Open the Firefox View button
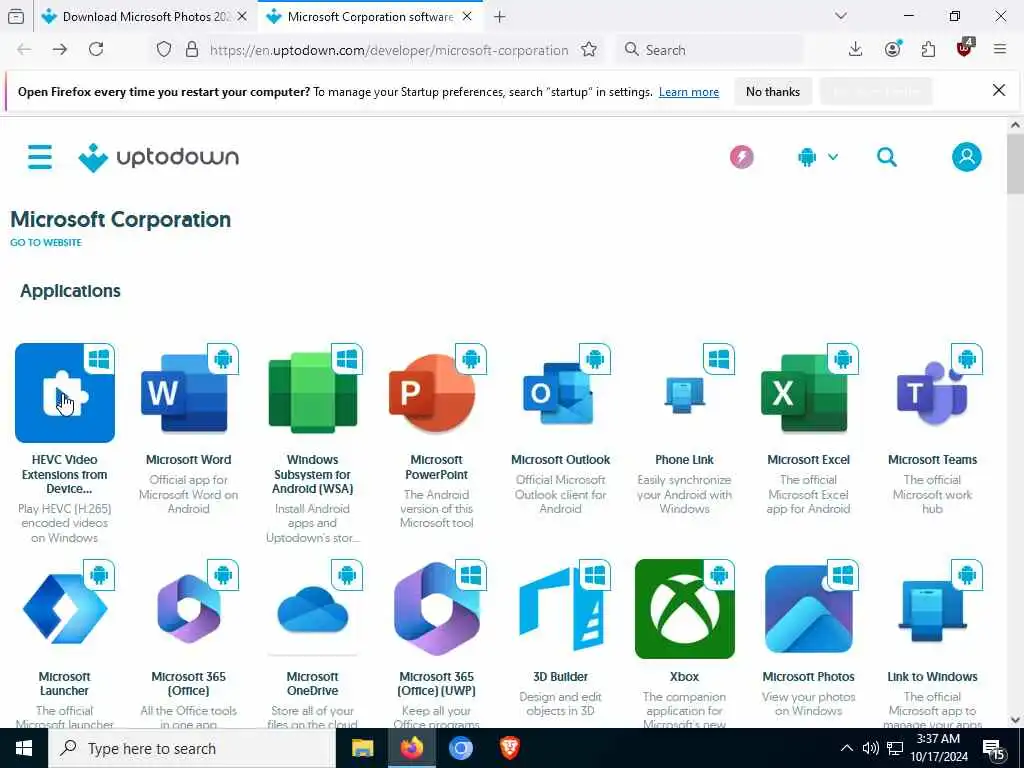This screenshot has width=1024, height=768. click(16, 17)
